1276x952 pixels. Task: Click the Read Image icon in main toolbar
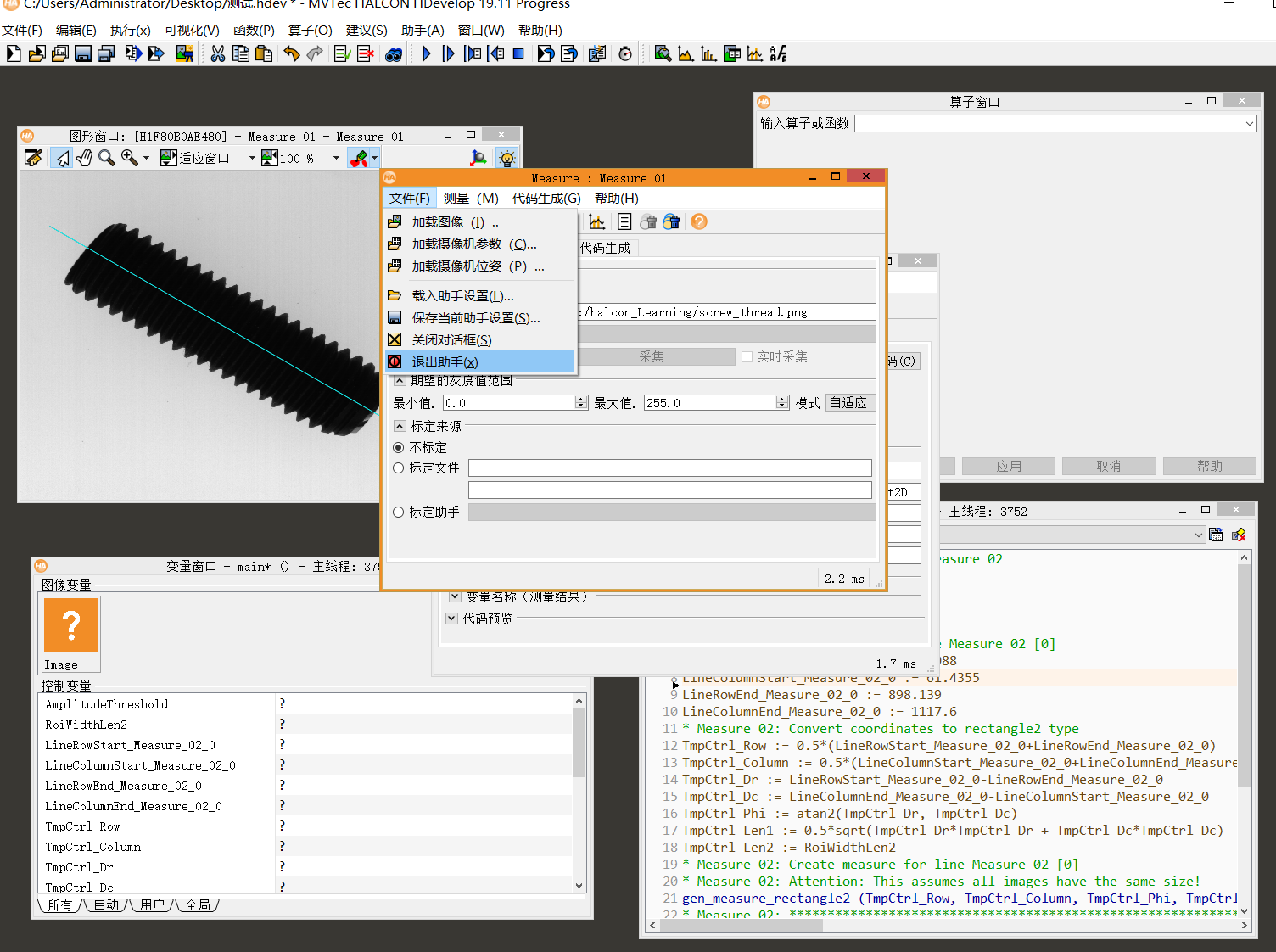point(184,53)
